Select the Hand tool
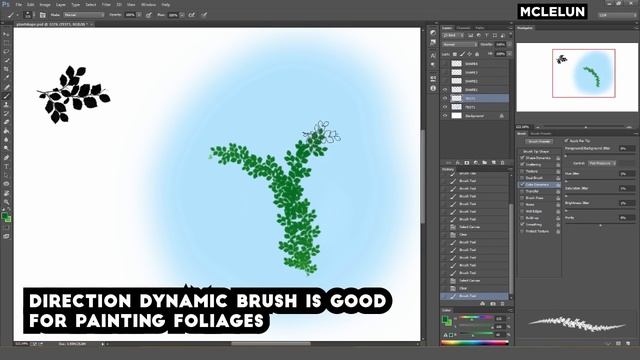640x360 pixels. point(6,193)
